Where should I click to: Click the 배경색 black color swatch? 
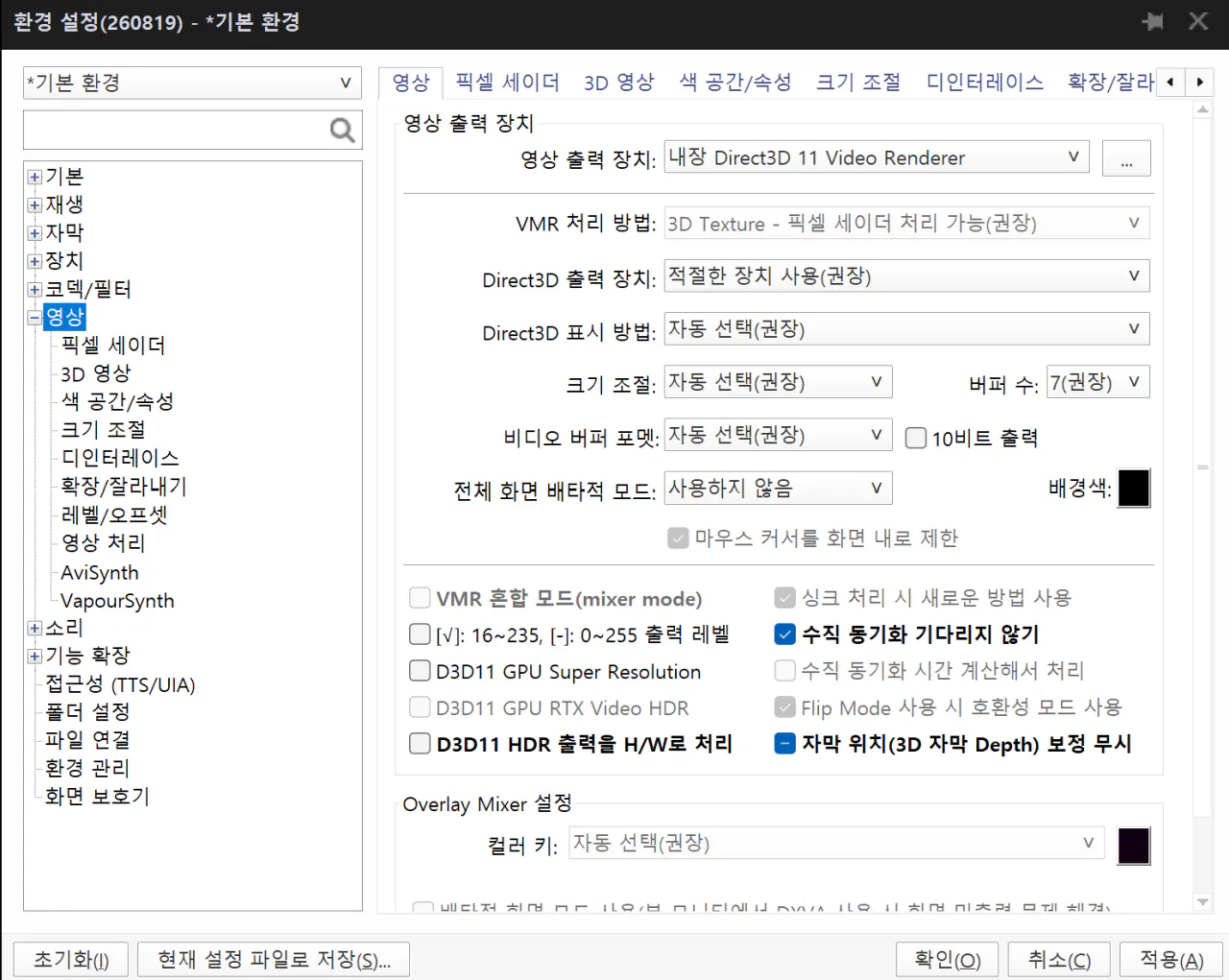click(x=1134, y=489)
